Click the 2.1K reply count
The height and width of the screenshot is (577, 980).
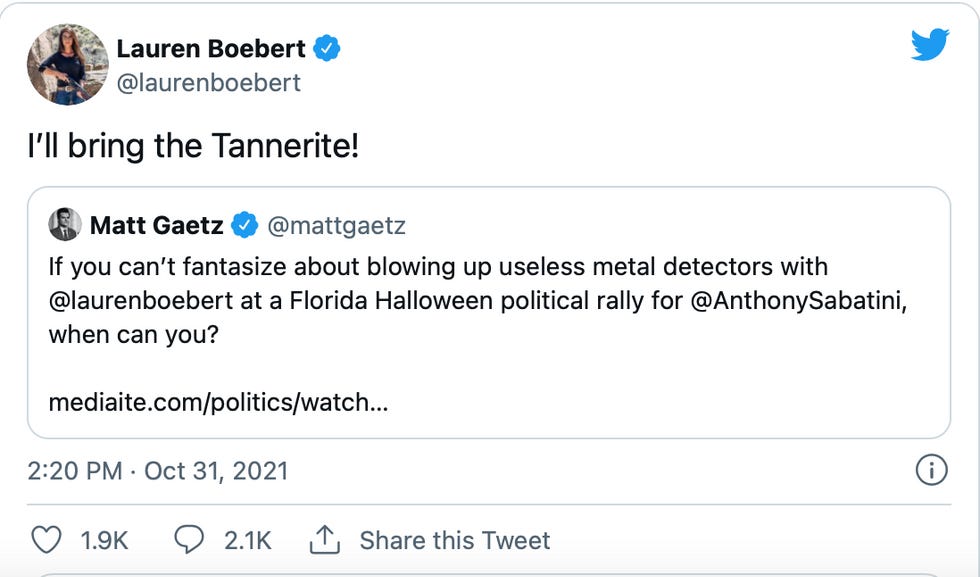pyautogui.click(x=247, y=540)
